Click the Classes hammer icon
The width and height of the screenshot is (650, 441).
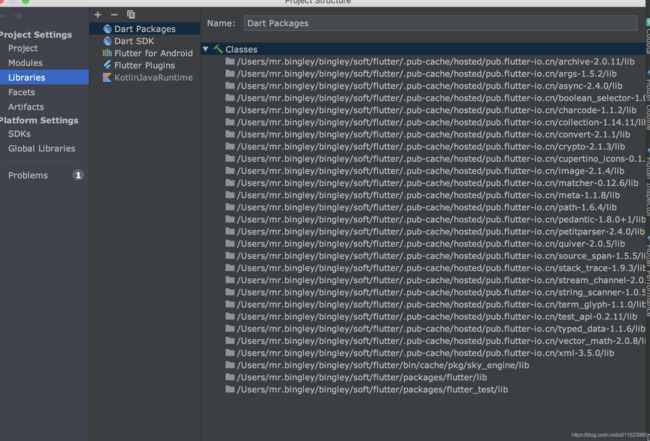click(218, 49)
